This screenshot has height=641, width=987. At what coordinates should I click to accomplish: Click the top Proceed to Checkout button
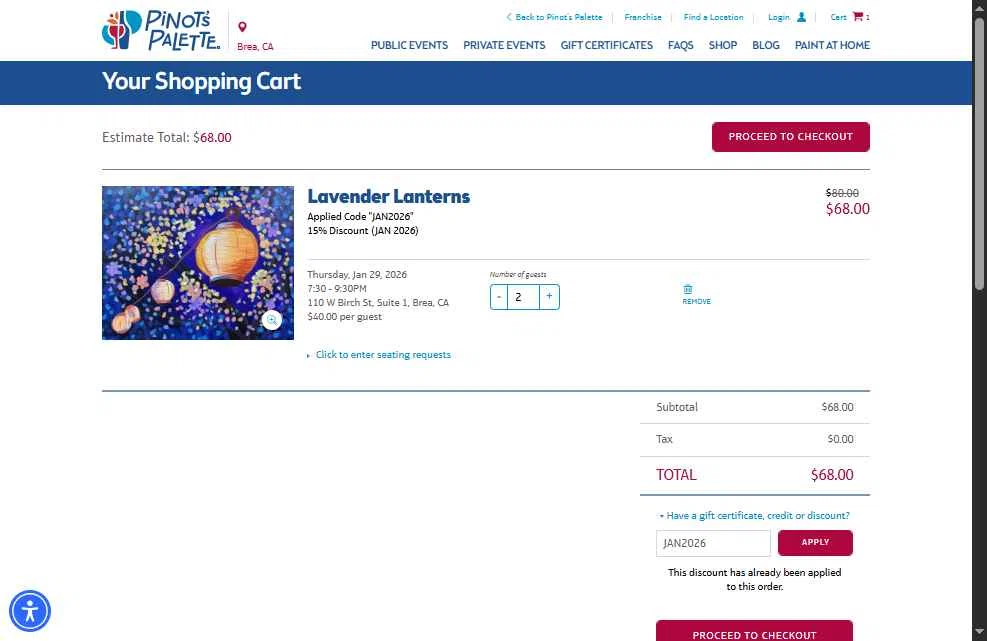[x=791, y=137]
